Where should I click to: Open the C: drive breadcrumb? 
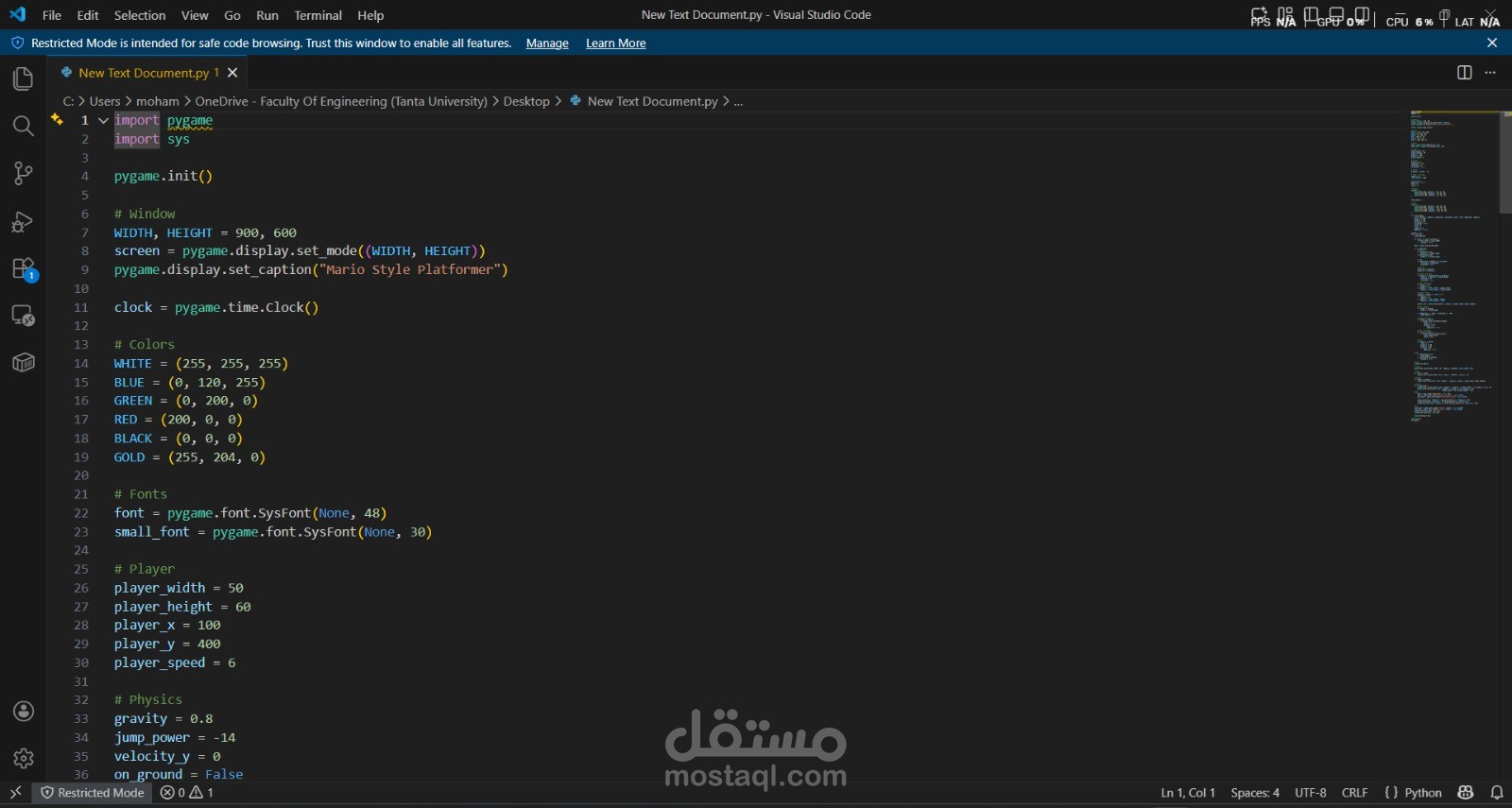pyautogui.click(x=68, y=101)
